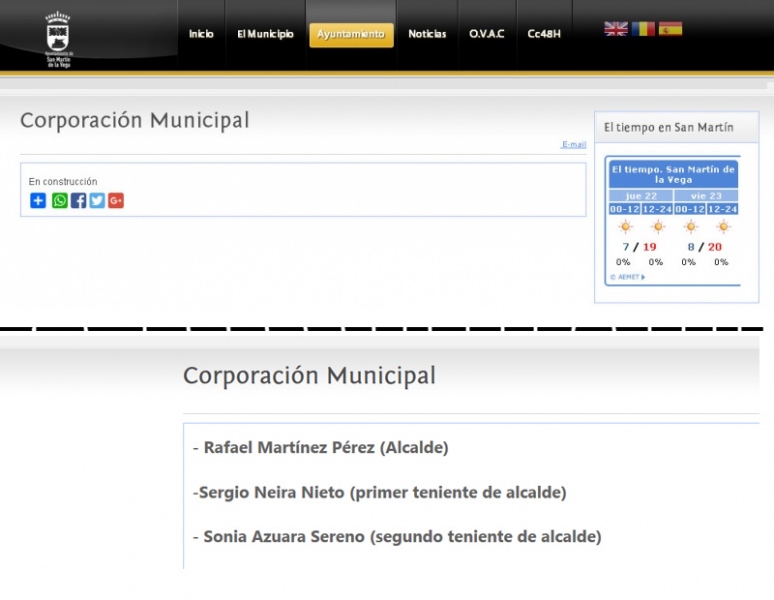Go to Inicio in the navigation bar
Viewport: 774px width, 600px height.
pos(201,34)
